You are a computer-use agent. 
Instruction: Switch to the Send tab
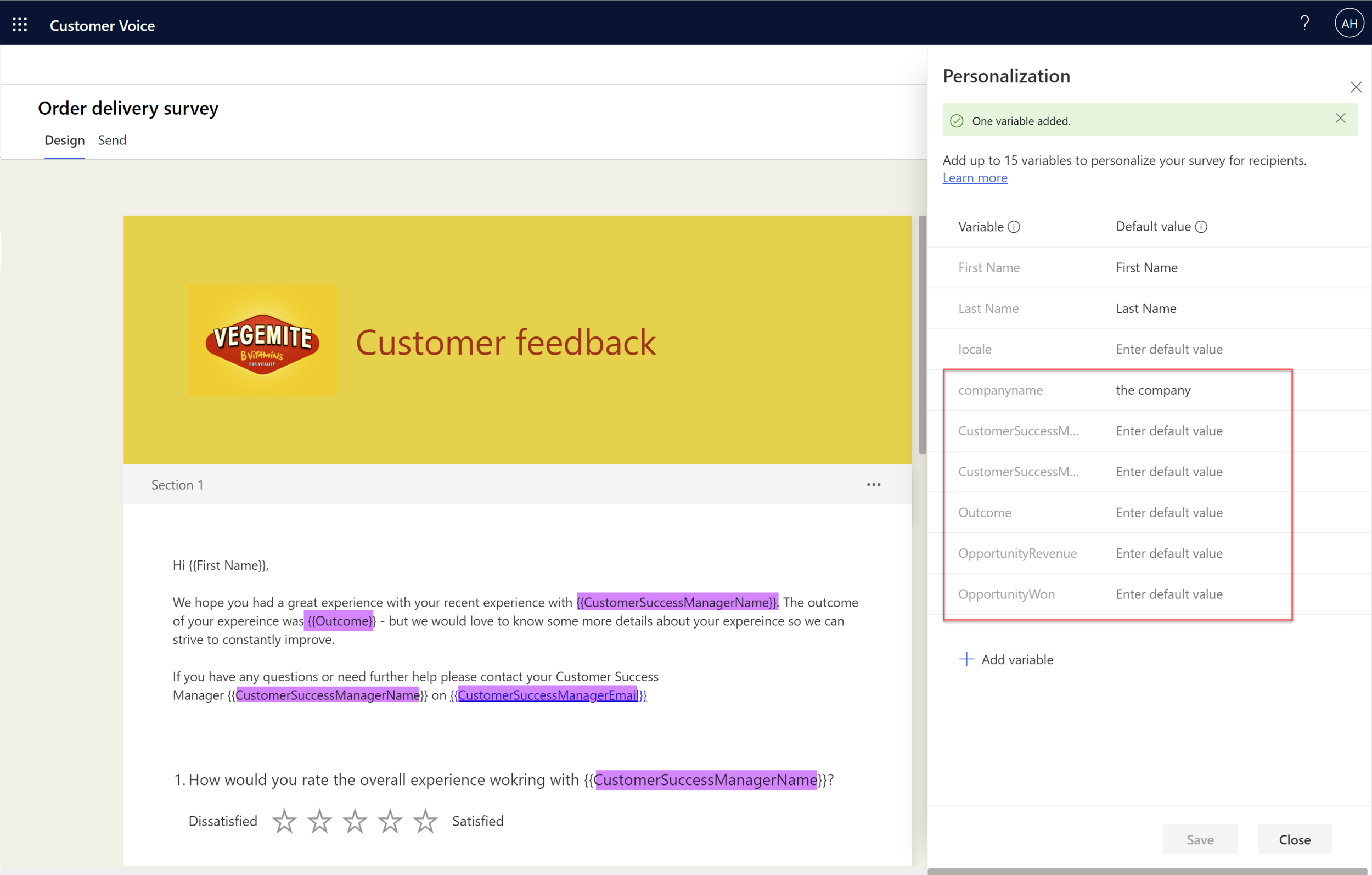(x=111, y=140)
